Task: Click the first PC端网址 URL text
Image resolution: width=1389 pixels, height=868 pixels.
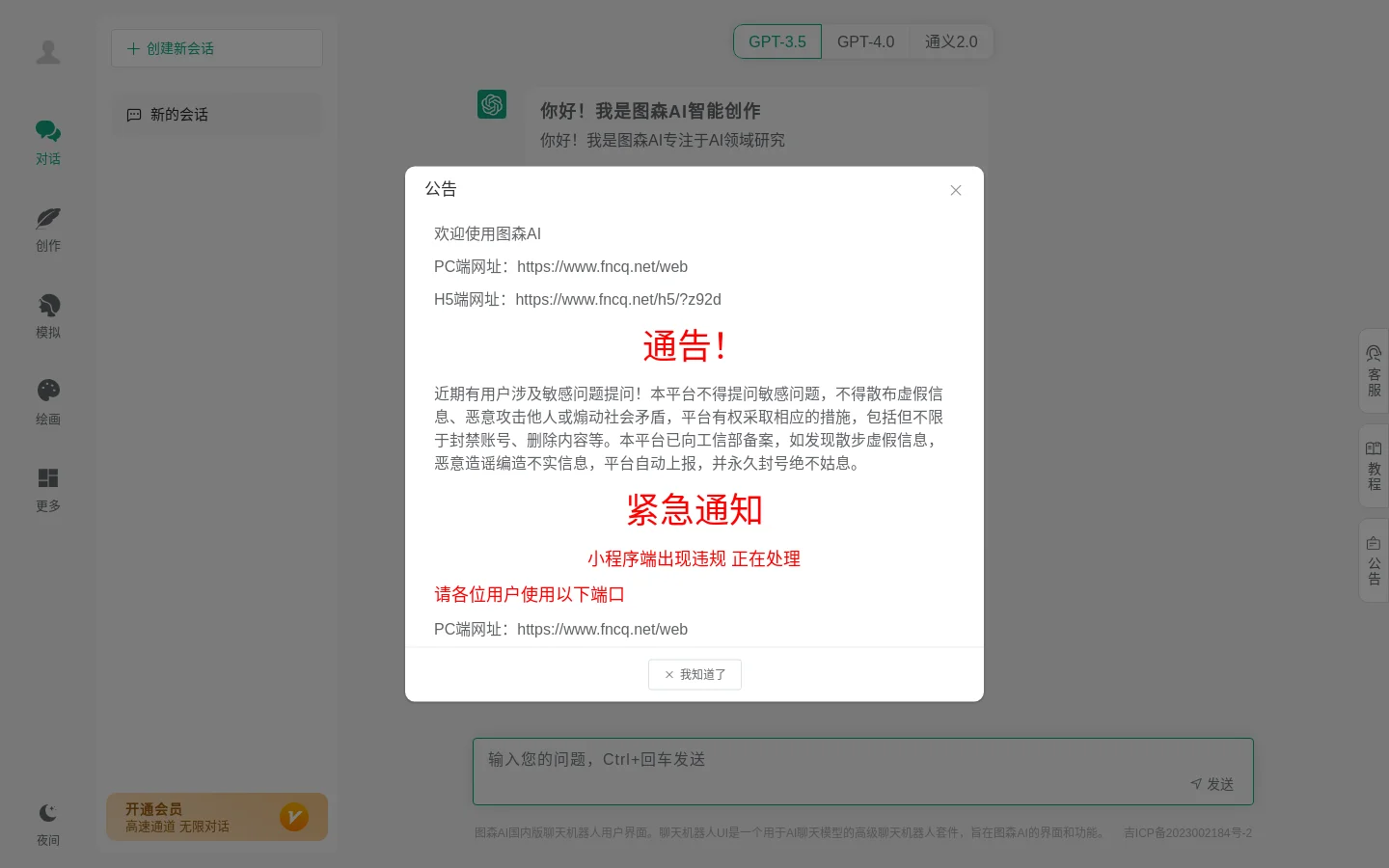Action: pos(602,267)
